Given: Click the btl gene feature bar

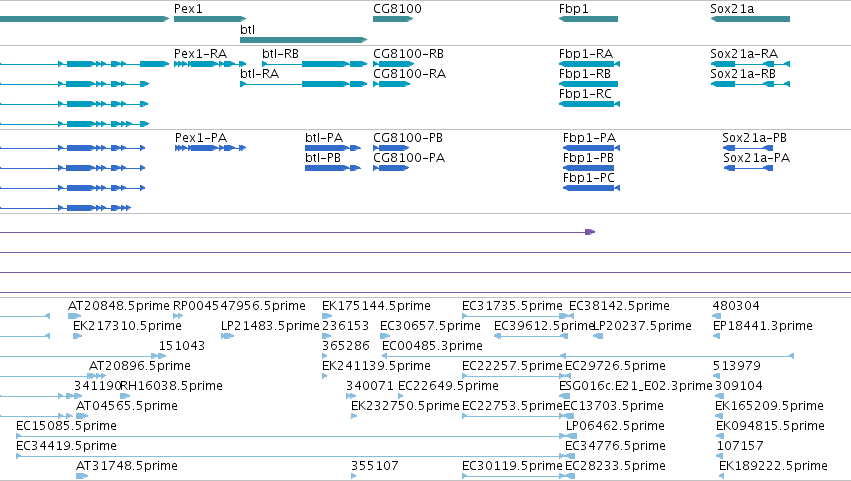Looking at the screenshot, I should [x=303, y=40].
